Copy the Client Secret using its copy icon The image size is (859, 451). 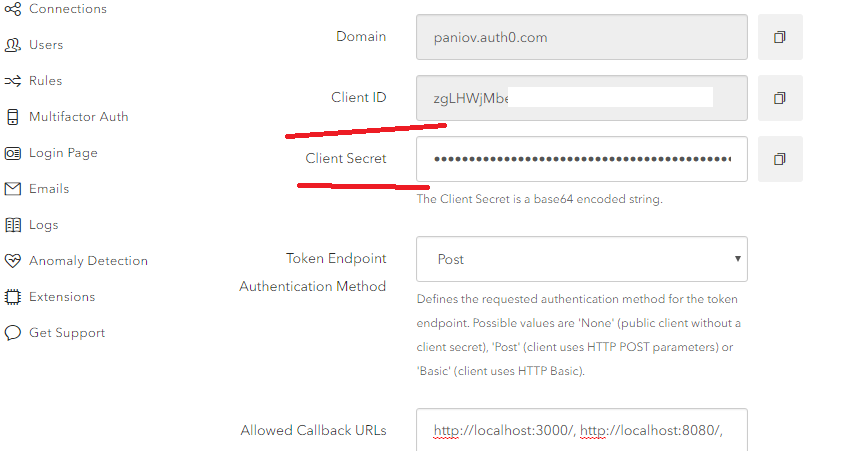pos(780,159)
